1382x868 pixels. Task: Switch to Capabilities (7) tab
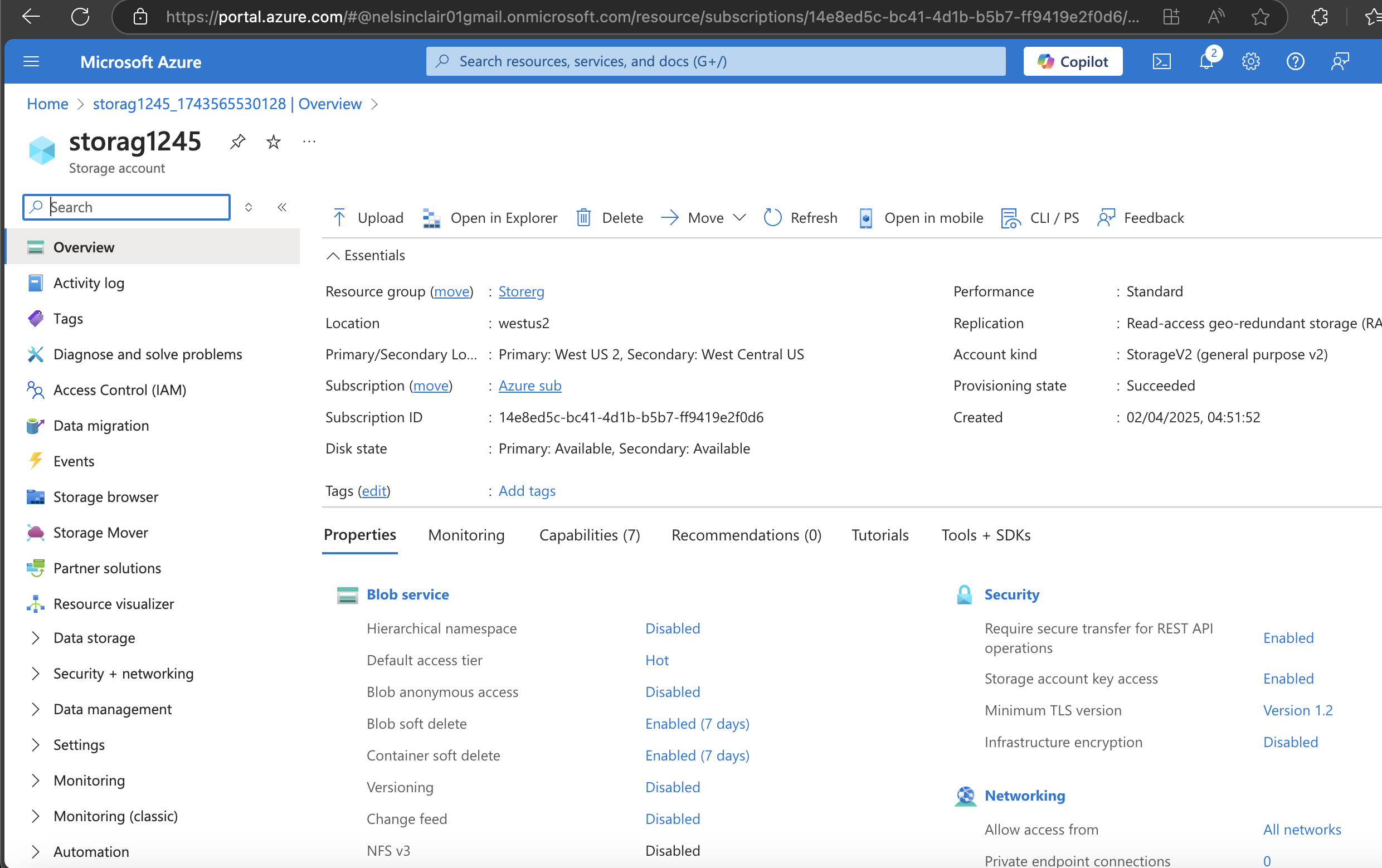coord(590,535)
